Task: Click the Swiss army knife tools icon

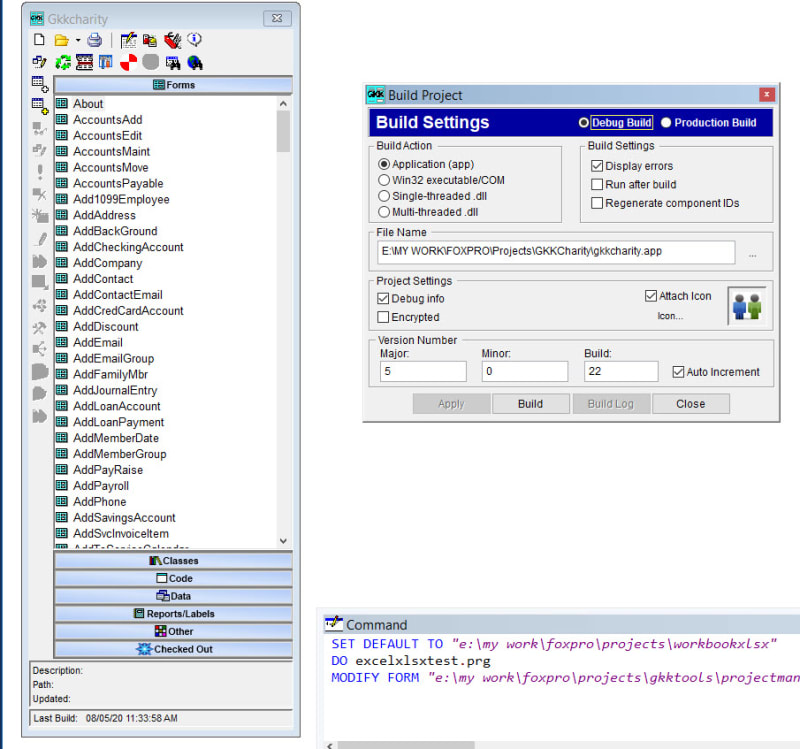Action: click(x=173, y=40)
